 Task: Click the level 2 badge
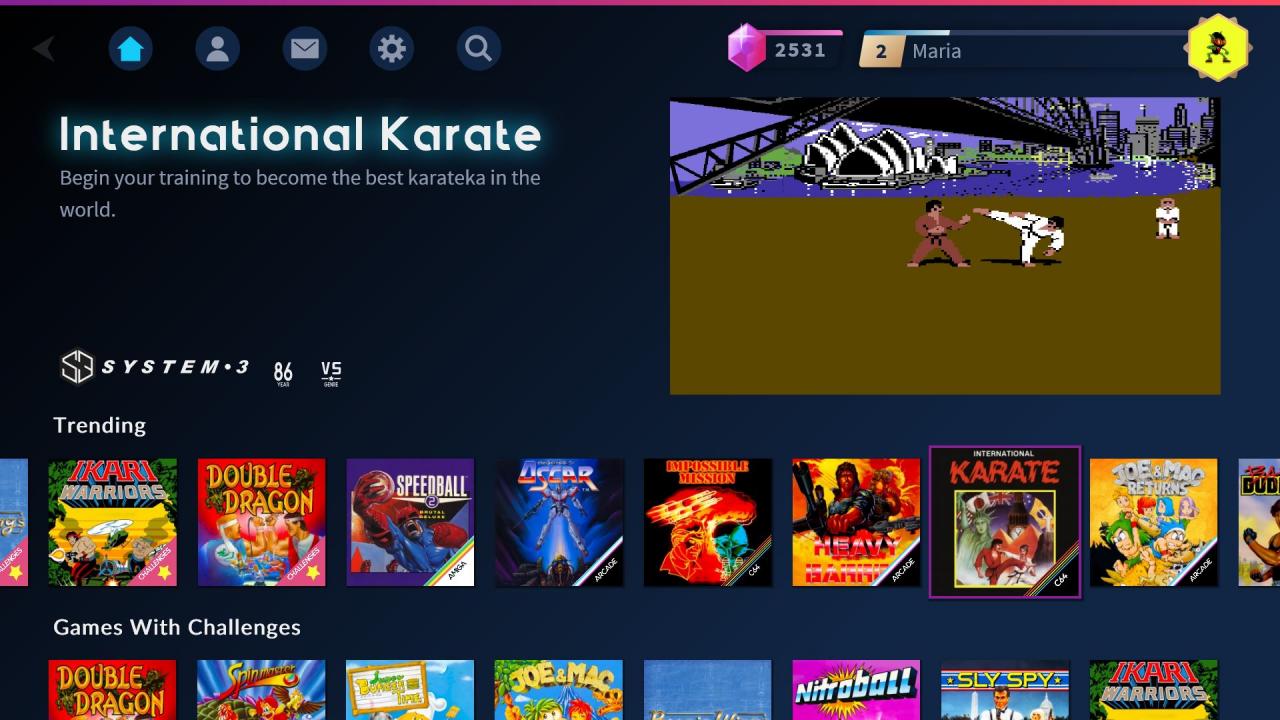point(880,51)
